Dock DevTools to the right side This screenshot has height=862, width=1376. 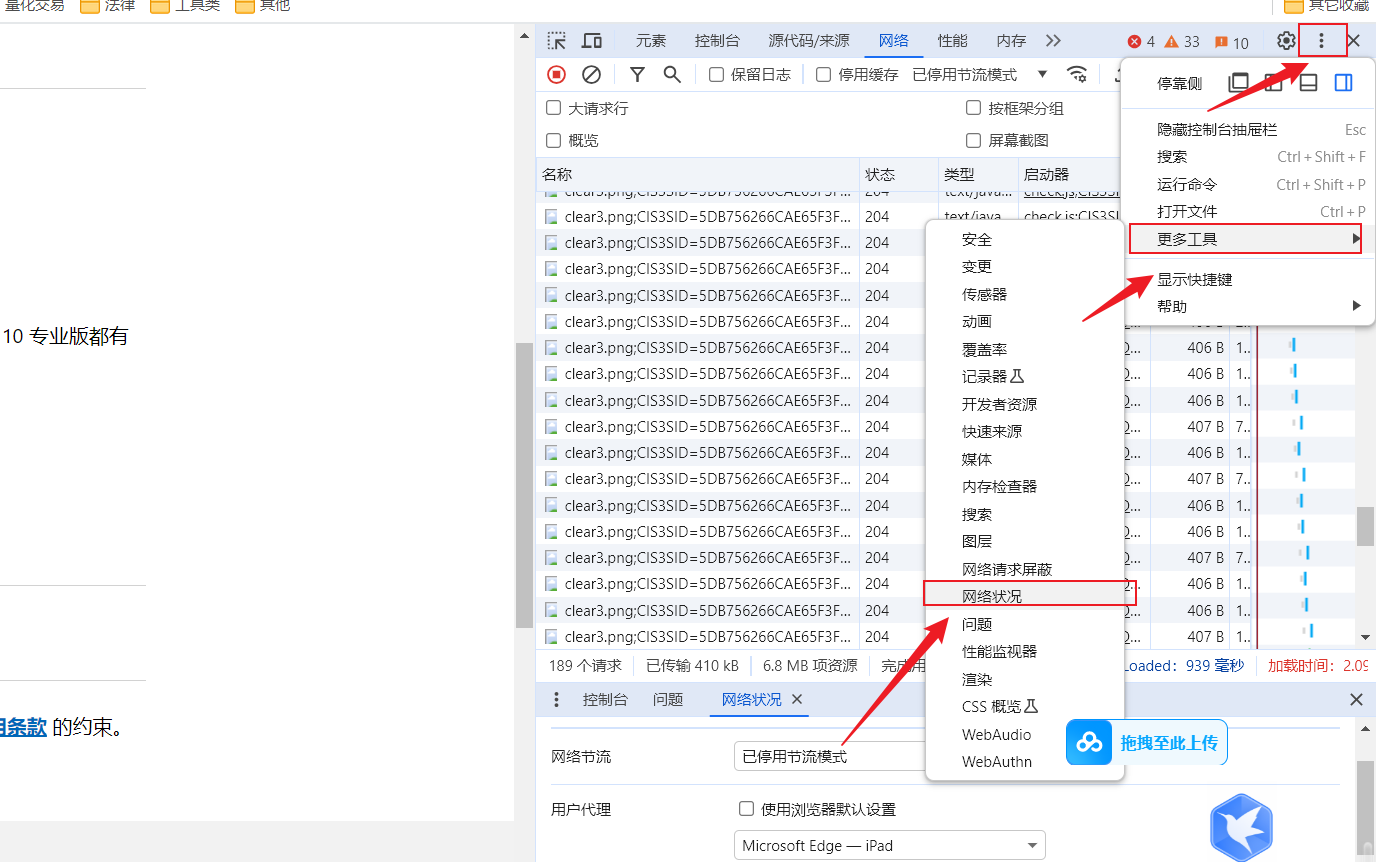[1343, 82]
